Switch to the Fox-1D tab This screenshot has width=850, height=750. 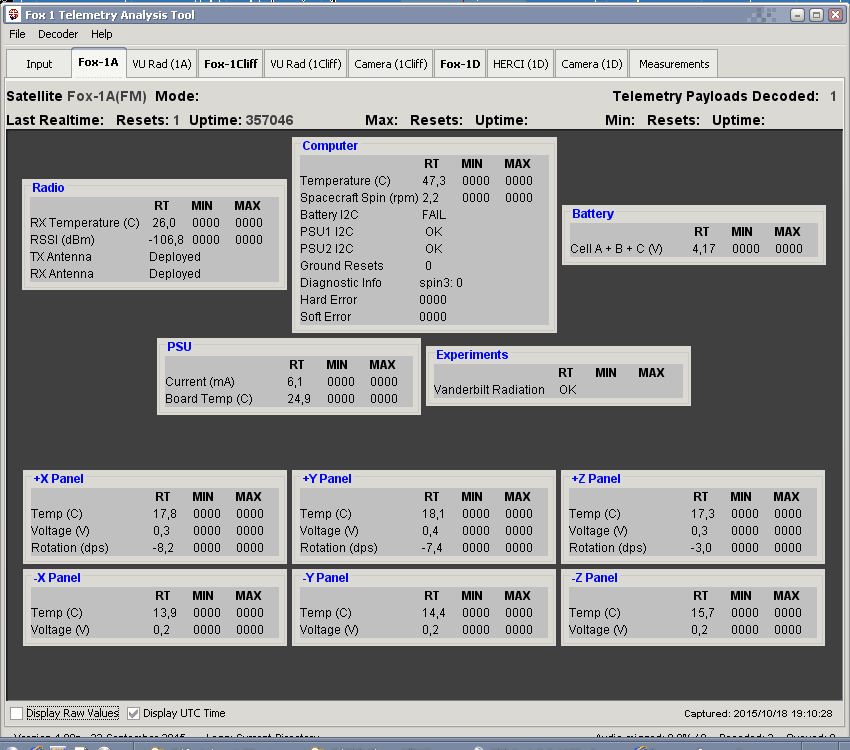point(460,64)
